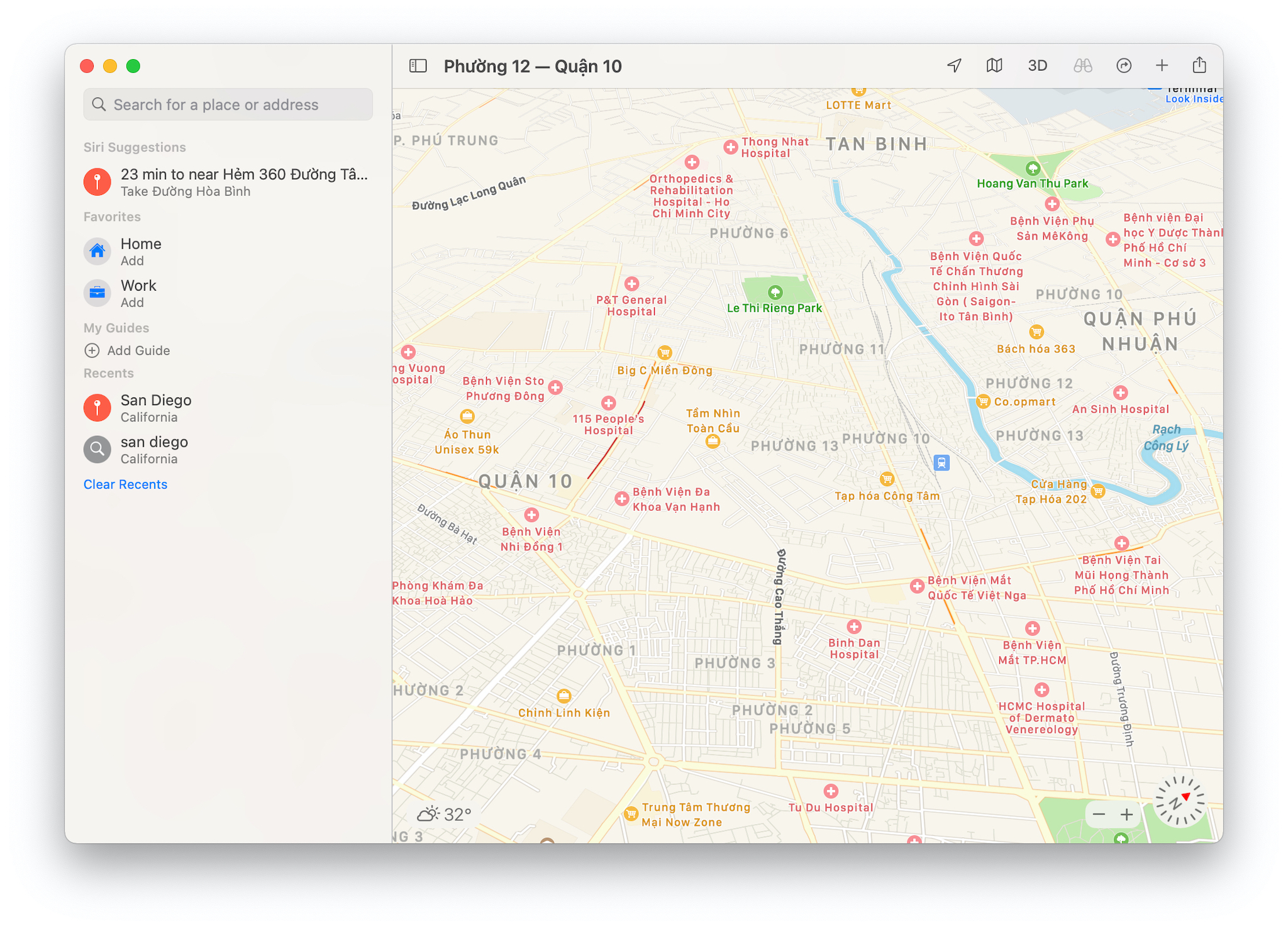Click the QUẬN 10 district label
The height and width of the screenshot is (929, 1288).
pyautogui.click(x=525, y=482)
